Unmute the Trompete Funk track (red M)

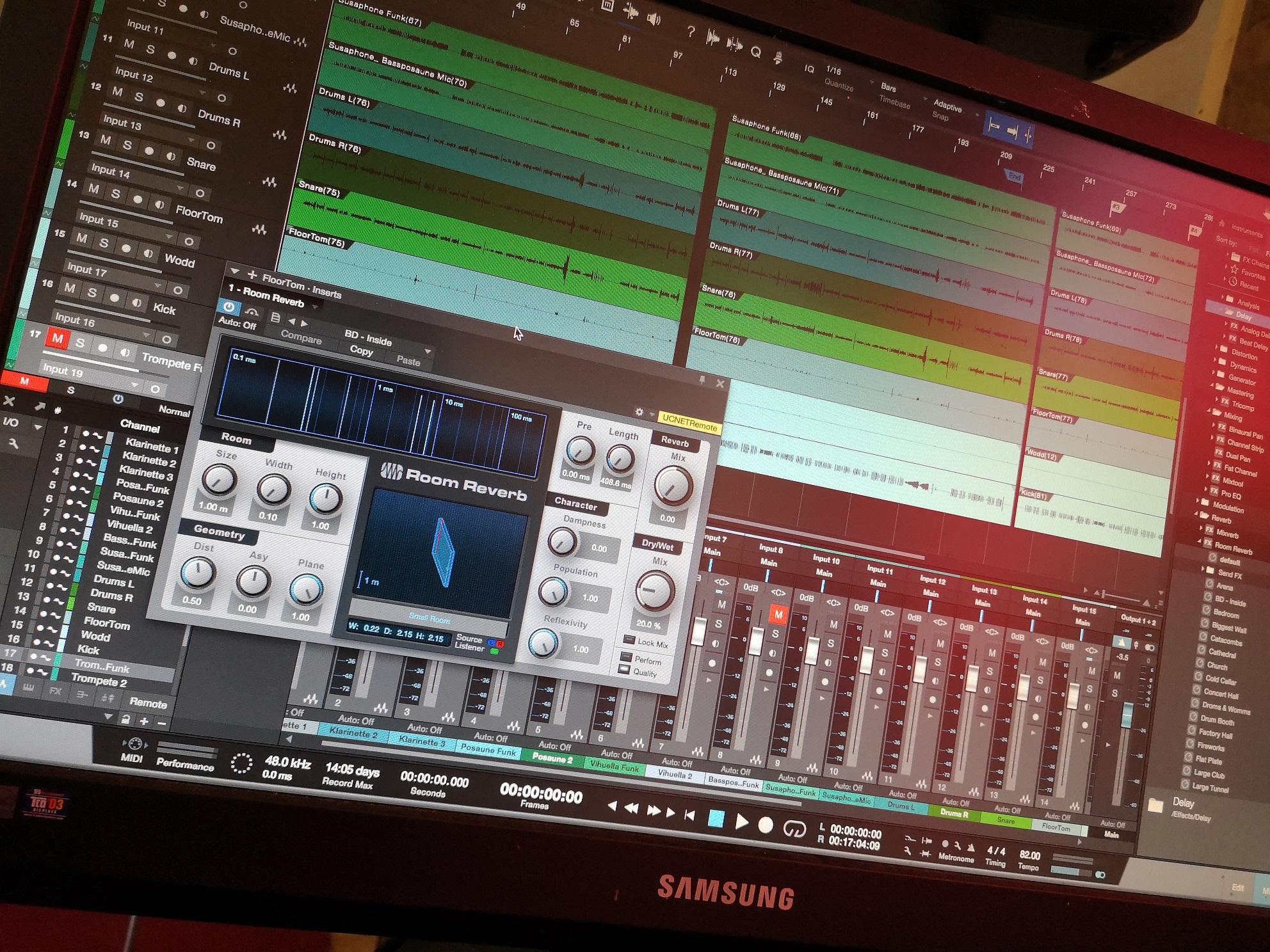click(x=57, y=338)
